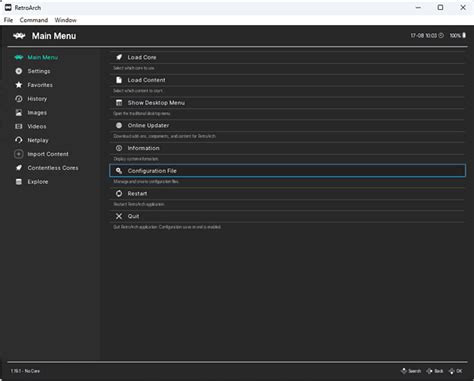This screenshot has height=381, width=474.
Task: Click the History clock icon
Action: (x=19, y=99)
